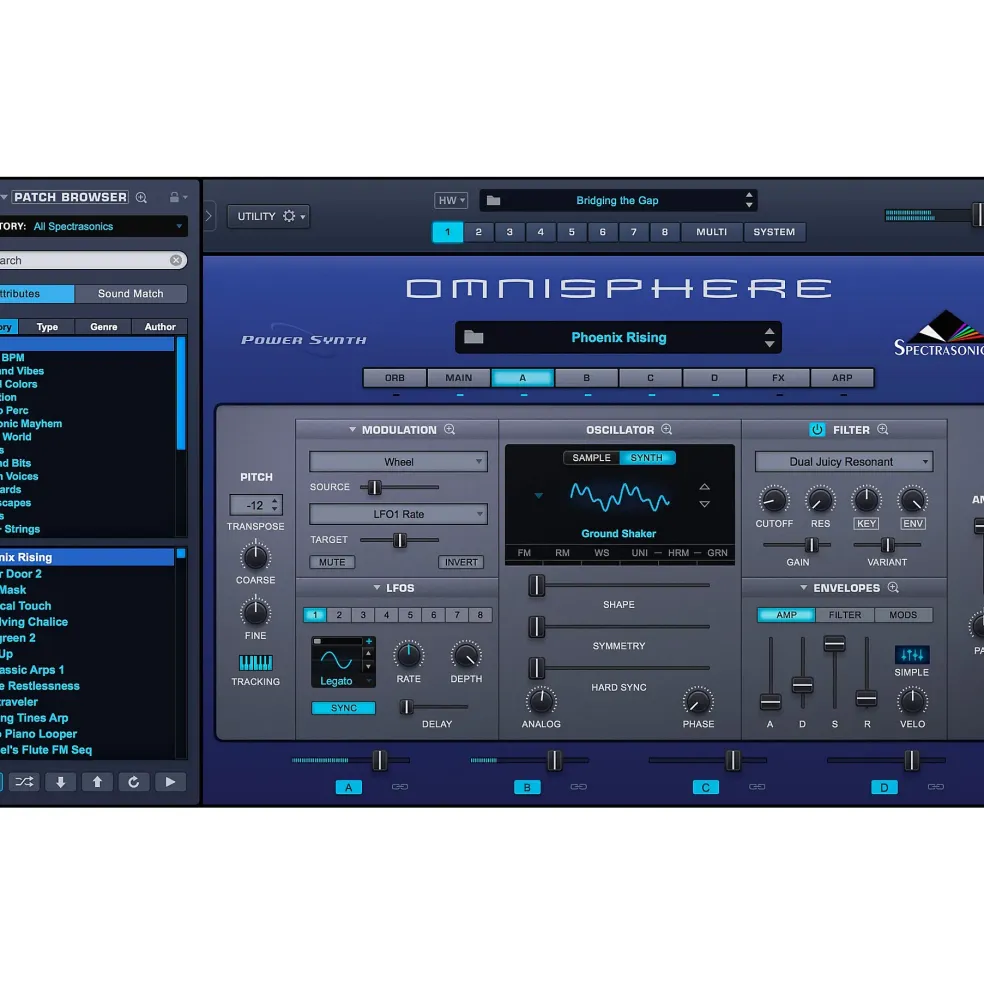Image resolution: width=984 pixels, height=985 pixels.
Task: Click the Patch Browser lock icon
Action: pyautogui.click(x=174, y=197)
